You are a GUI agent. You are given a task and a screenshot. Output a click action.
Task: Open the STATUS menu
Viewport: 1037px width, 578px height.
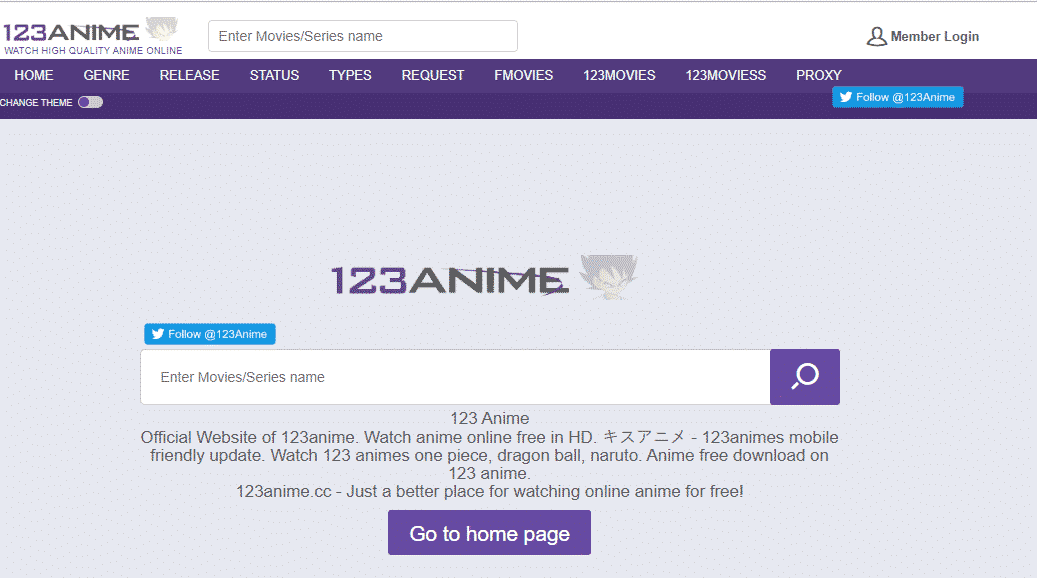(274, 75)
